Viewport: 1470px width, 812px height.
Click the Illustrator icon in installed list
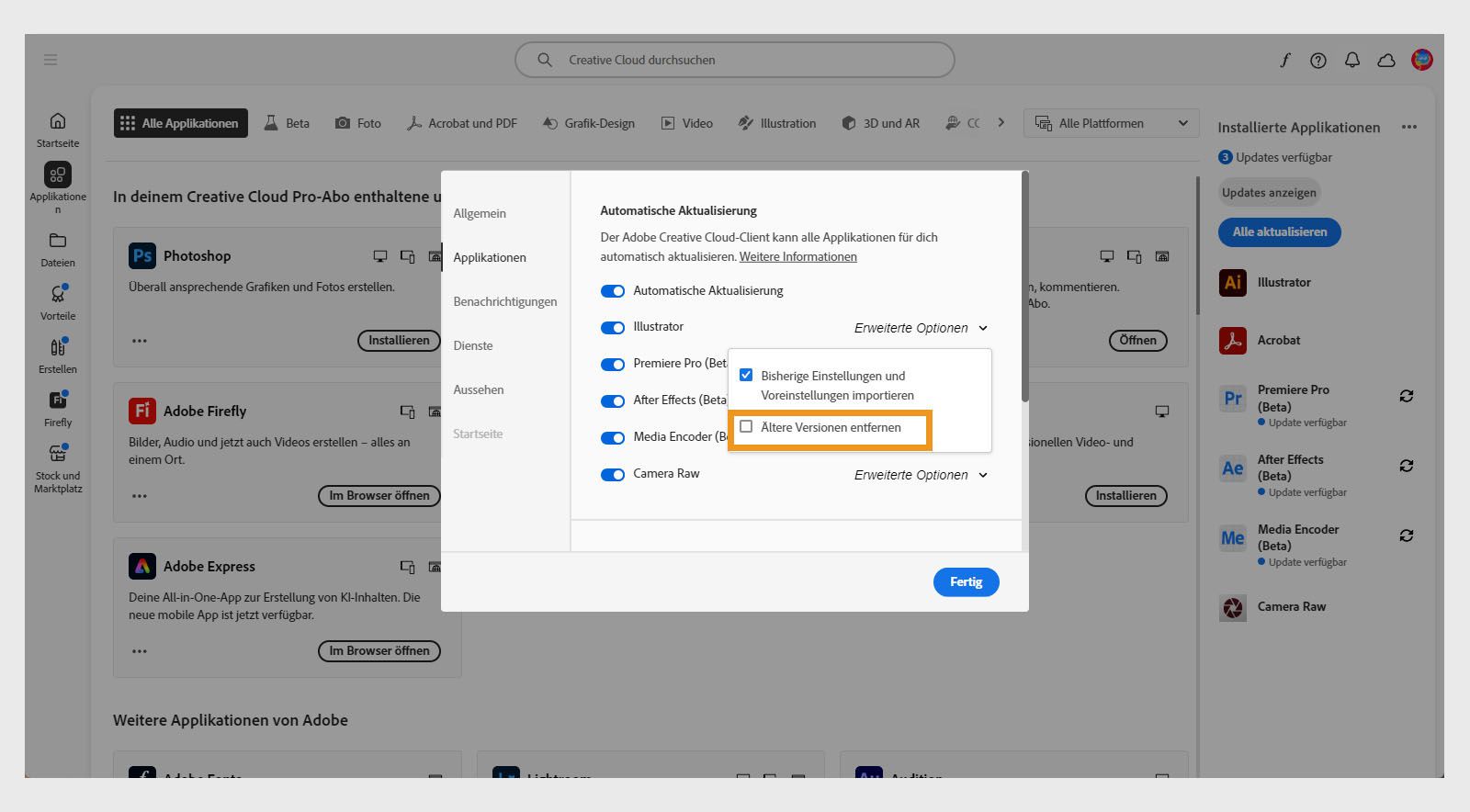pyautogui.click(x=1233, y=282)
